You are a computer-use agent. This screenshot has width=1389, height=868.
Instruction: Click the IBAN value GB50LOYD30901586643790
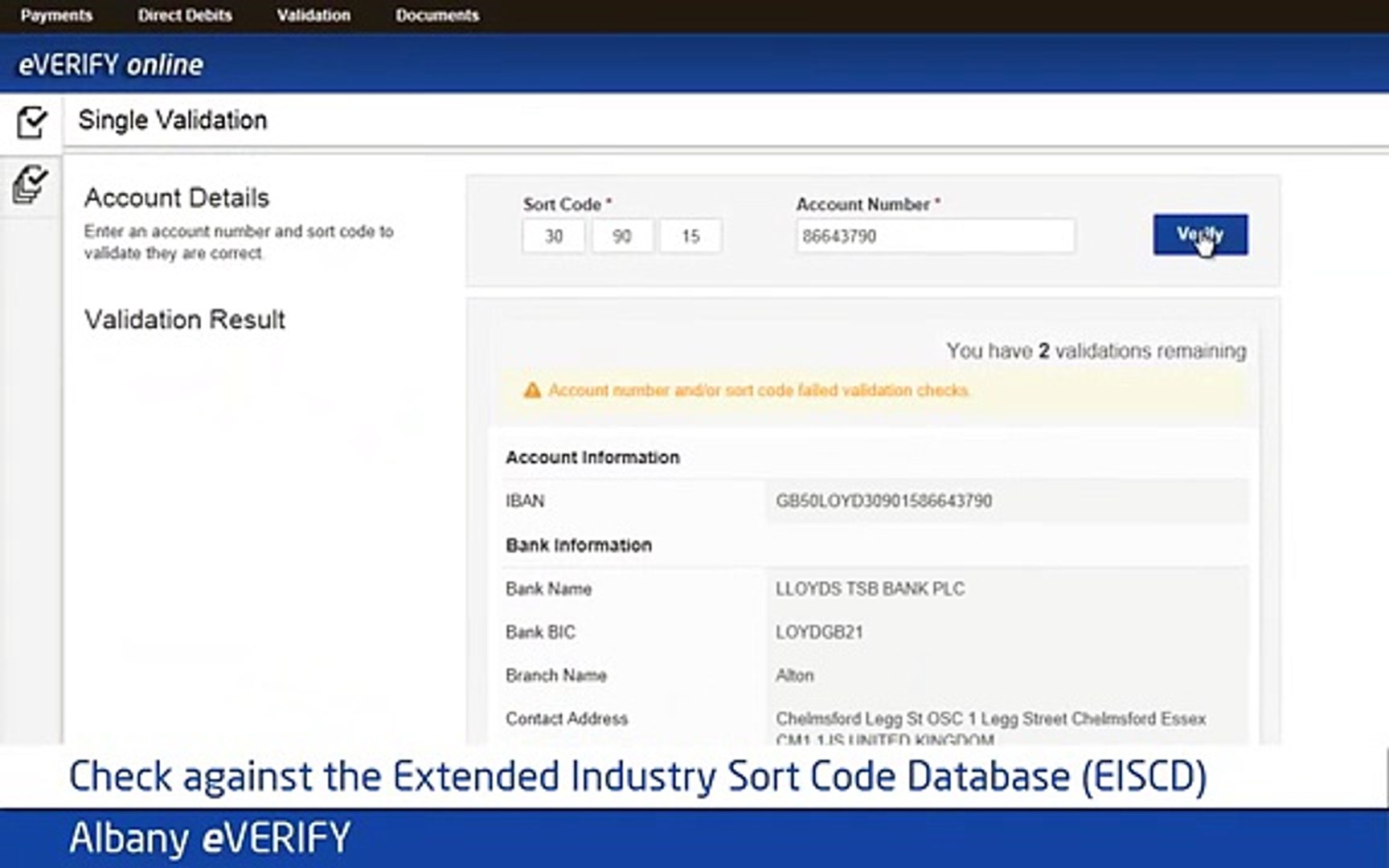point(883,501)
